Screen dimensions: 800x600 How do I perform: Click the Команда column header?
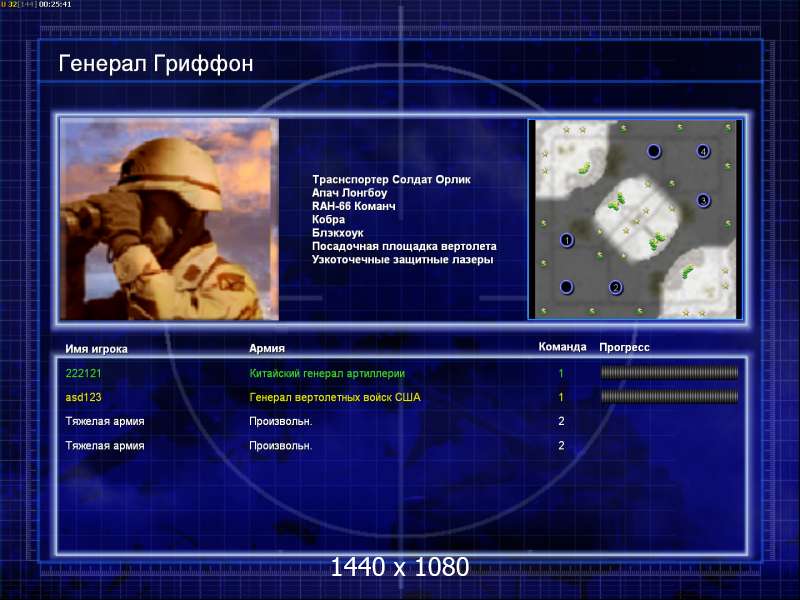point(562,347)
